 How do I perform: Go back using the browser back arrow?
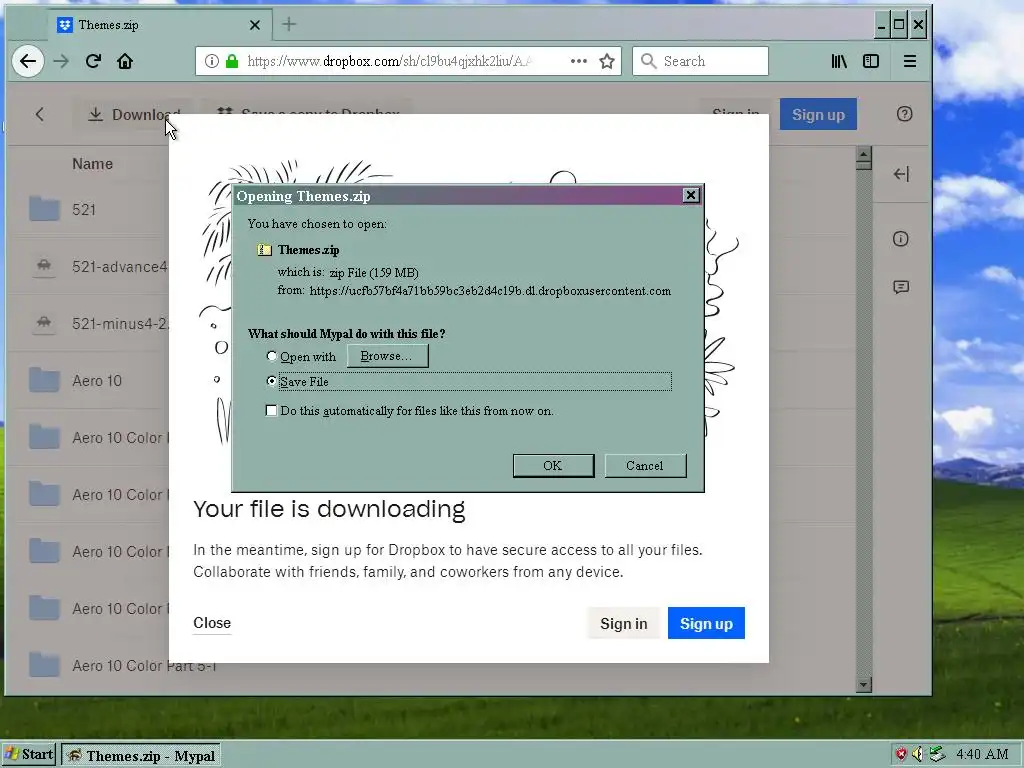(28, 61)
